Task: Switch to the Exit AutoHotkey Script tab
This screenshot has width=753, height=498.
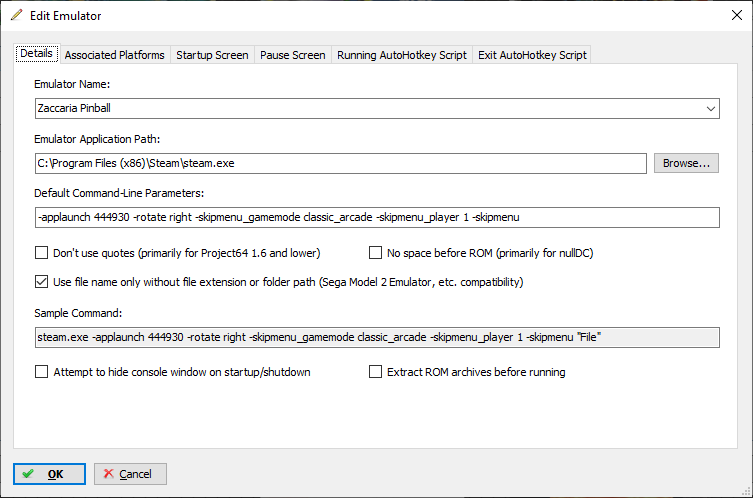Action: [x=532, y=55]
